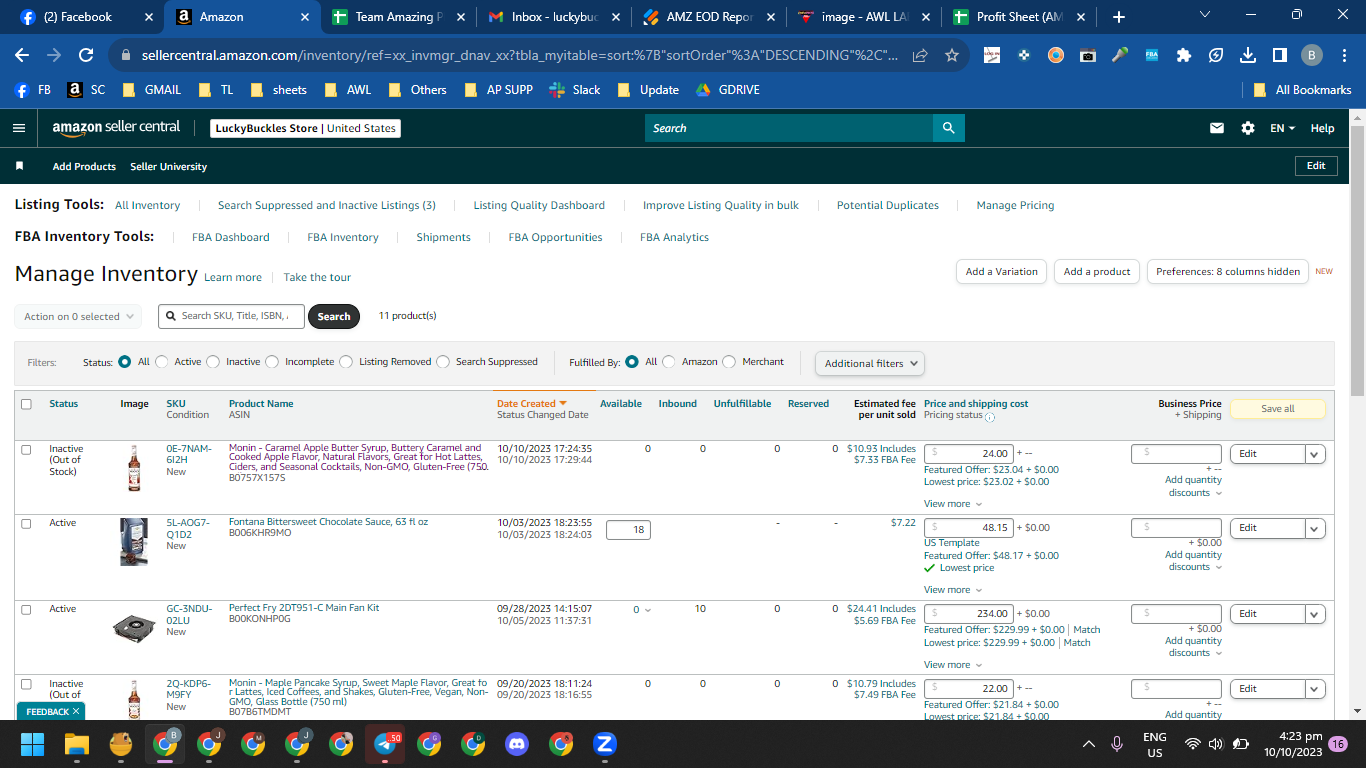Focus the Search SKU, Title, ISBN field

click(x=231, y=316)
